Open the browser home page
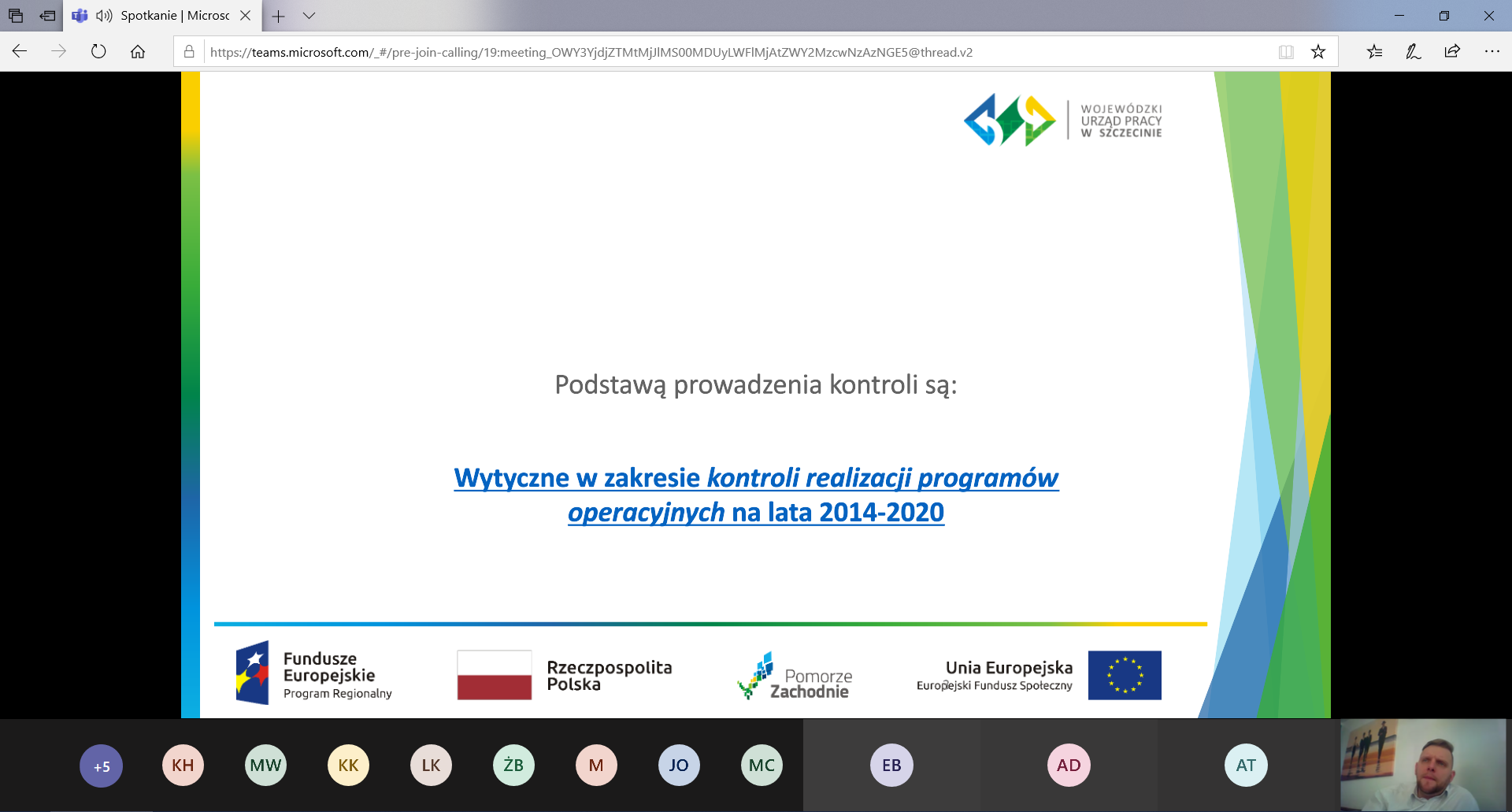This screenshot has width=1512, height=812. [x=138, y=52]
